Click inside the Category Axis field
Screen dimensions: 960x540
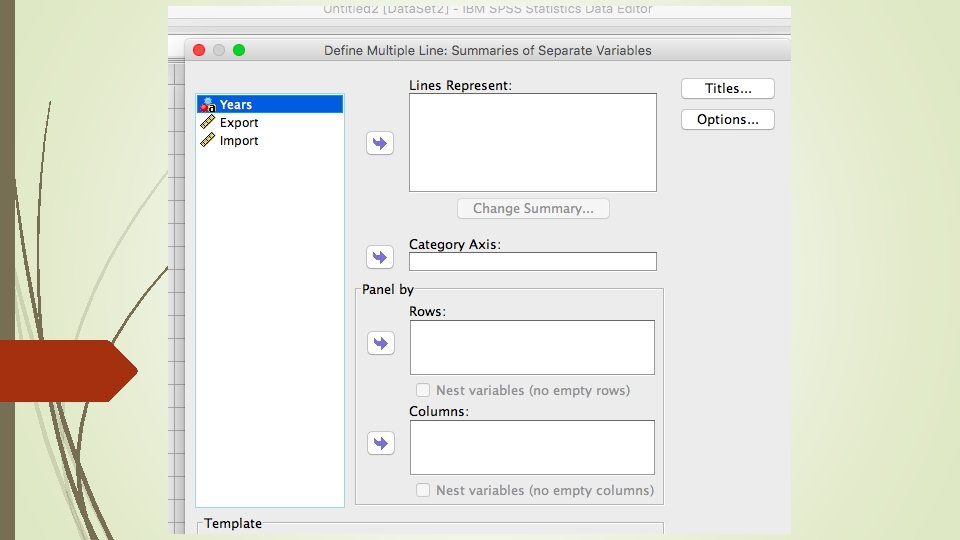[x=532, y=261]
